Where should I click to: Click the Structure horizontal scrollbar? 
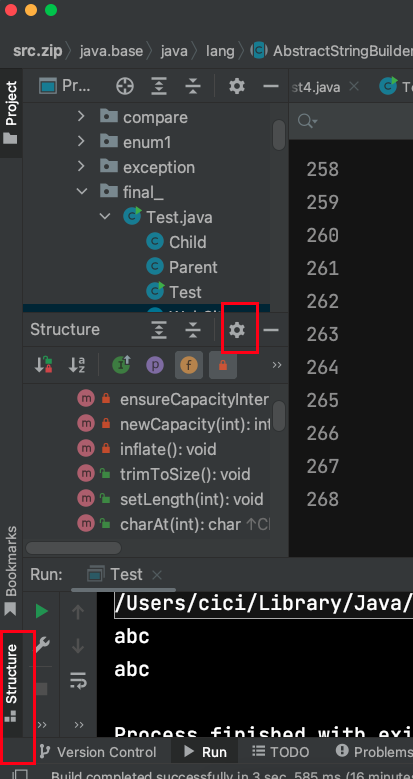[74, 548]
